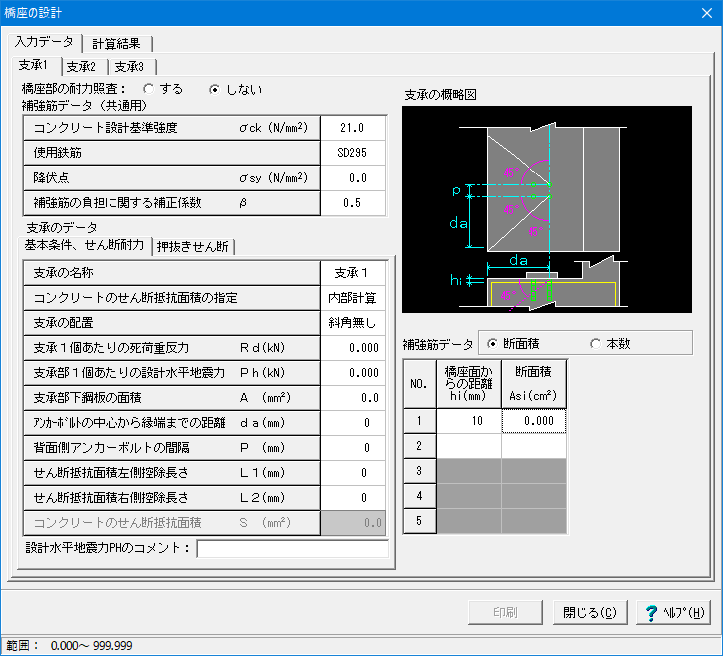Click row 2 hi distance cell
This screenshot has height=656, width=723.
point(468,446)
